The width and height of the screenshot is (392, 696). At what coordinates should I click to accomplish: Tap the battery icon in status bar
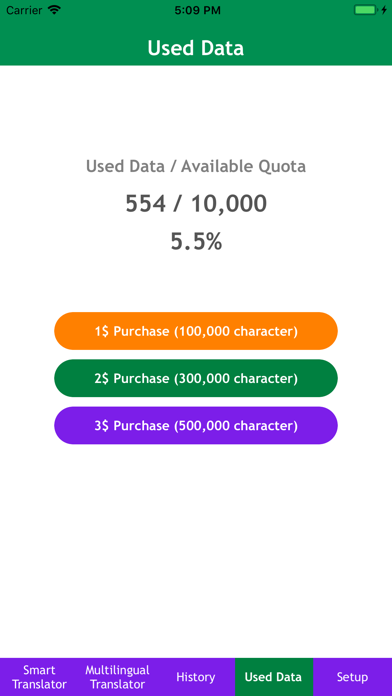tap(365, 10)
